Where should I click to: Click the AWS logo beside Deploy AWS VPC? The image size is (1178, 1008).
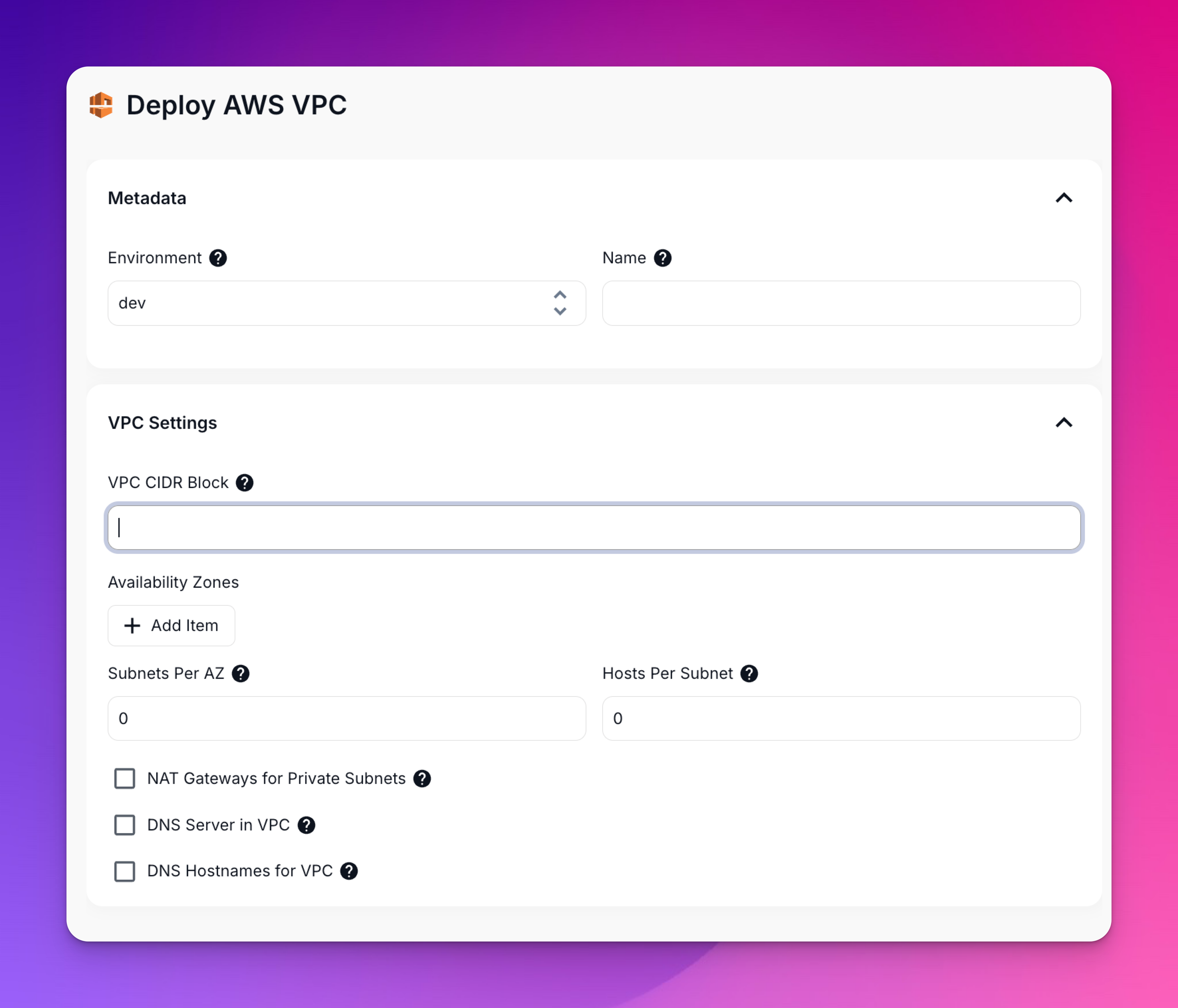point(101,105)
